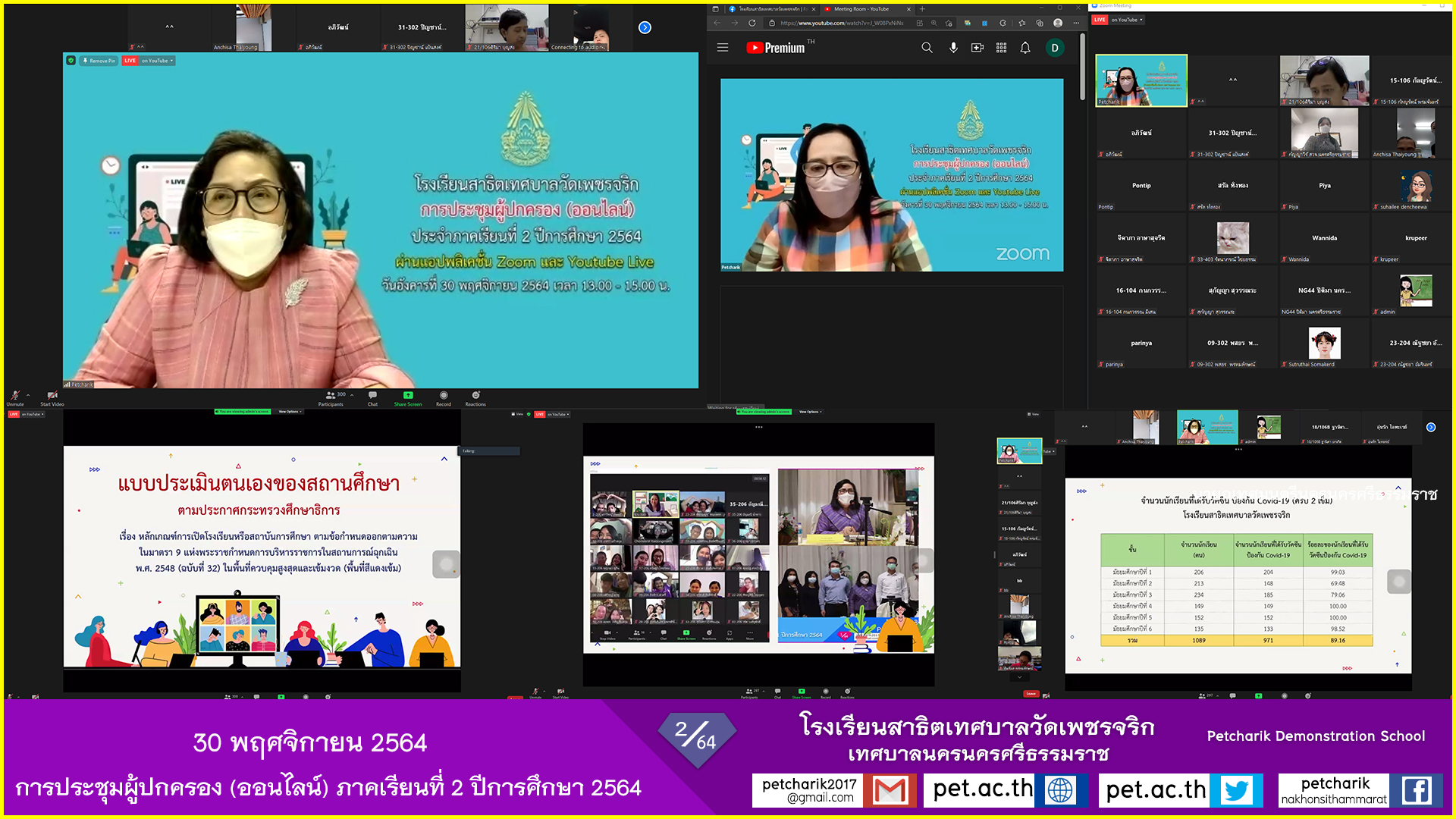1456x819 pixels.
Task: Open Reactions in the Zoom toolbar
Action: click(475, 398)
